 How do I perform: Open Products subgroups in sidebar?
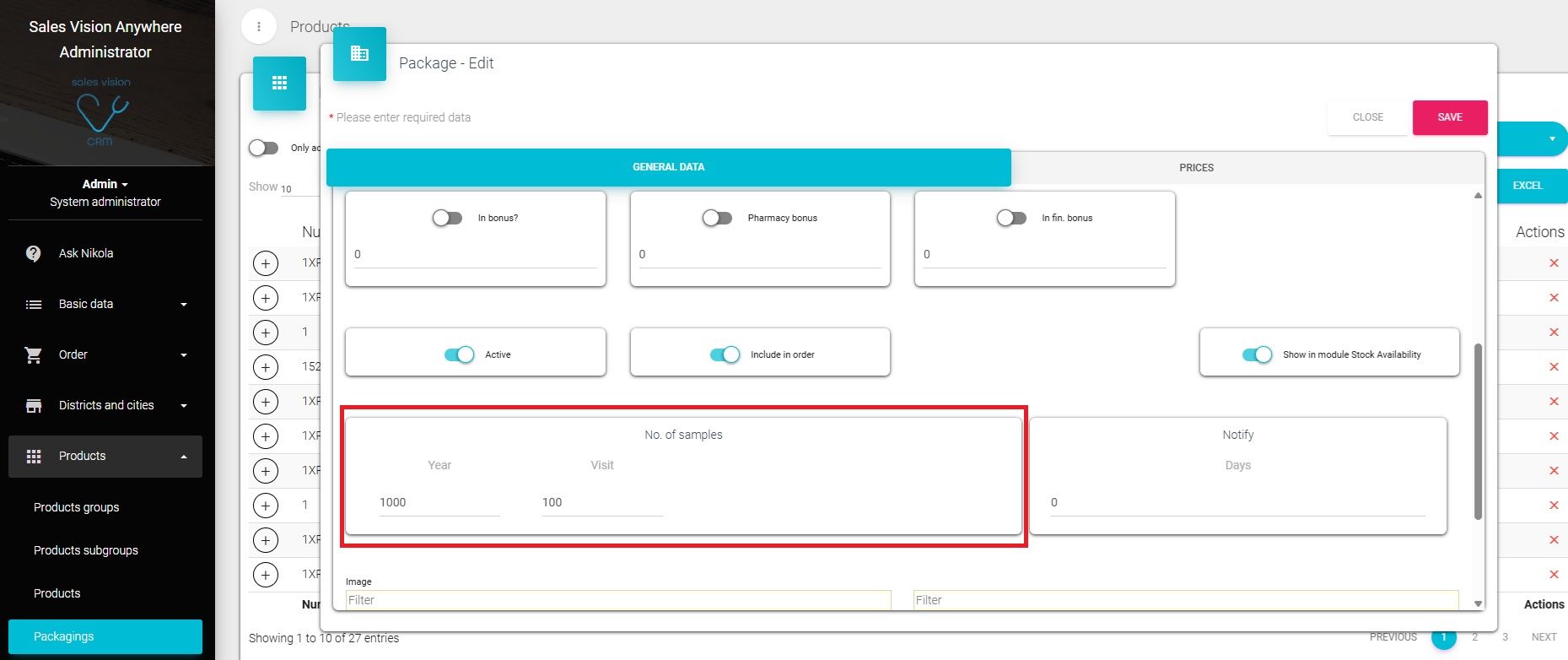[86, 550]
